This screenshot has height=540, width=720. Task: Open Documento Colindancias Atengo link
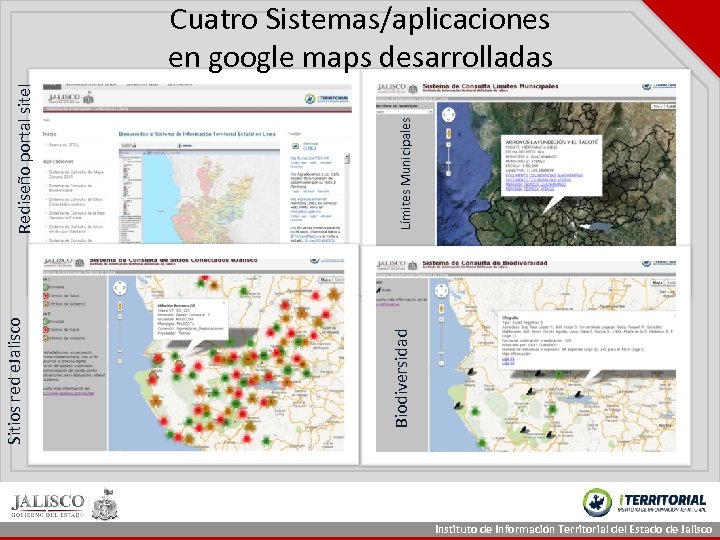point(538,180)
